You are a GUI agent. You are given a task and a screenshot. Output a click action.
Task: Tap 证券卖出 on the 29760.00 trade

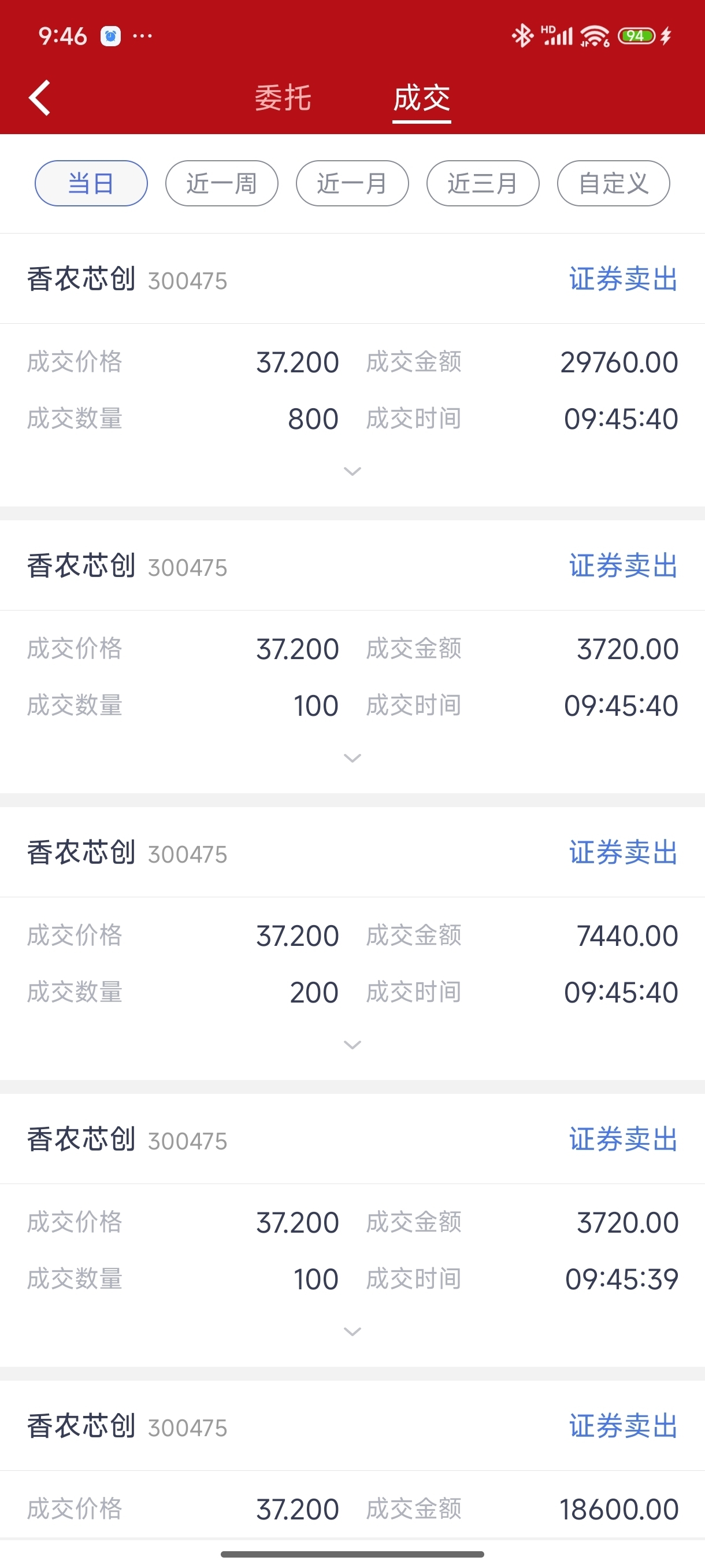(624, 279)
